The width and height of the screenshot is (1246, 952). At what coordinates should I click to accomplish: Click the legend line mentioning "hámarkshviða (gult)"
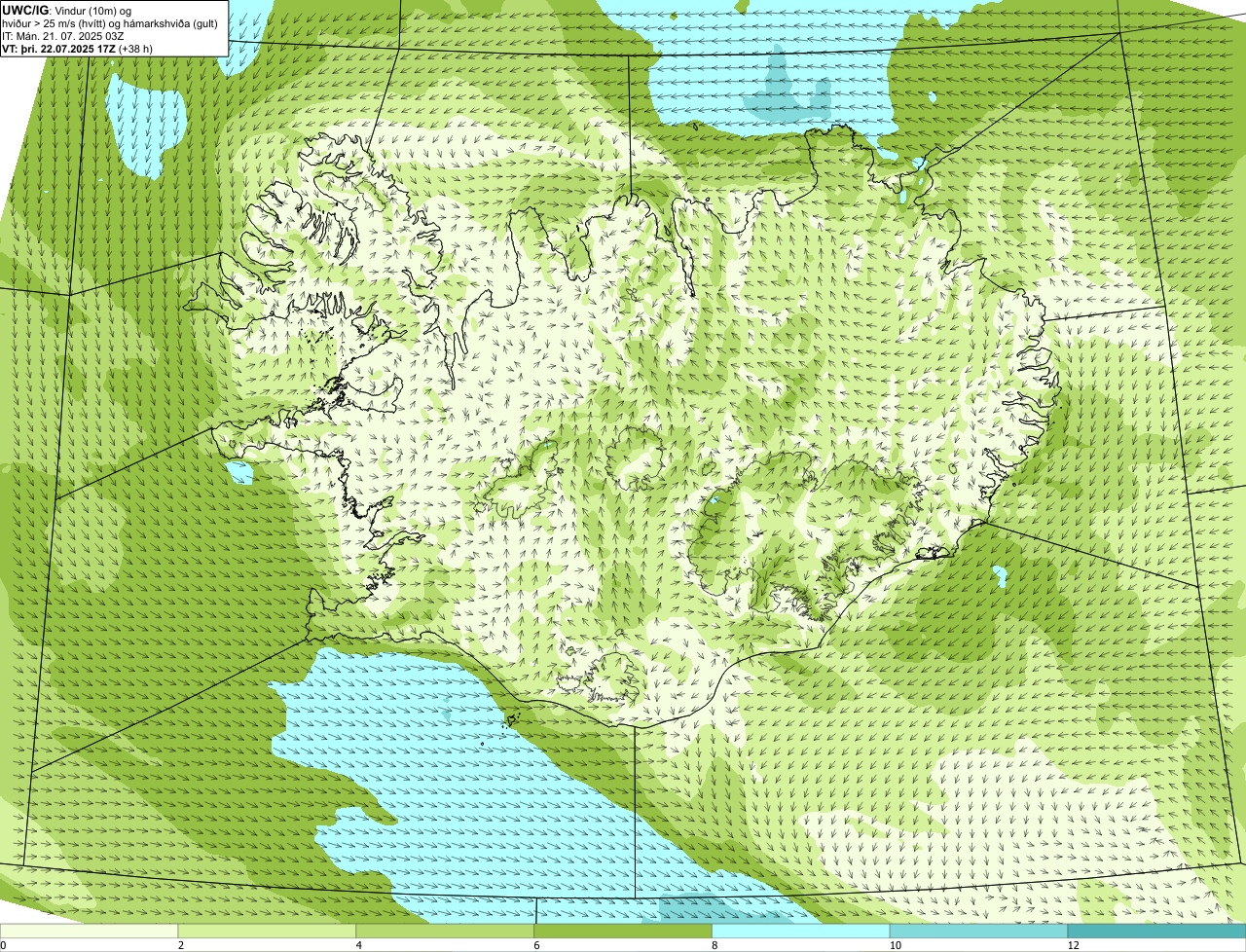110,22
